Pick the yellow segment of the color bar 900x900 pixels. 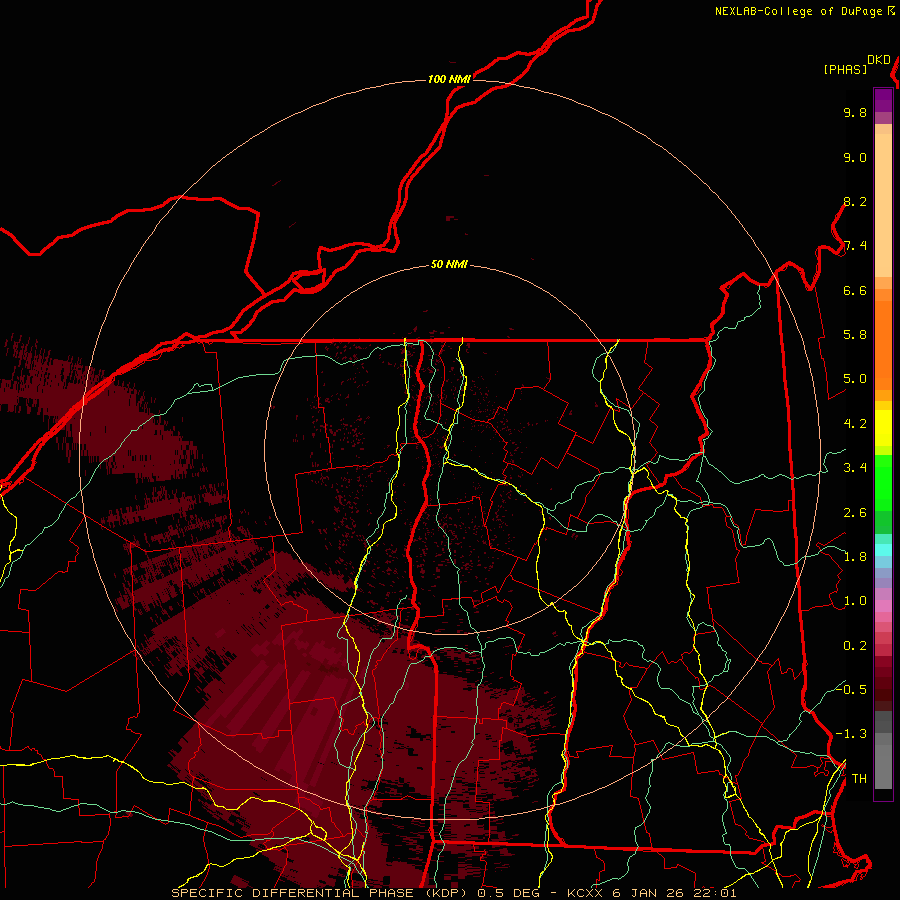coord(883,428)
